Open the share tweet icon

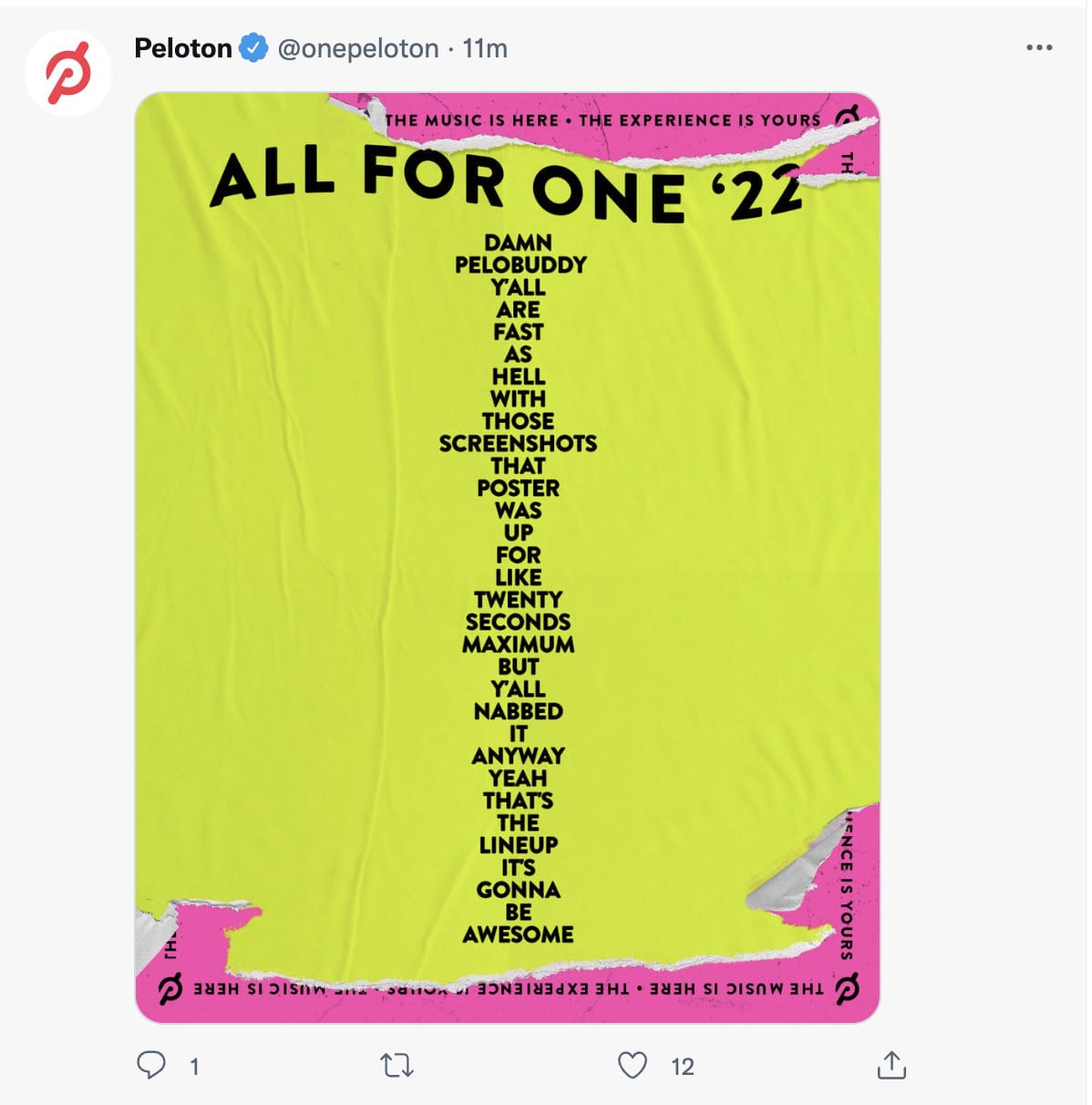click(x=891, y=1065)
